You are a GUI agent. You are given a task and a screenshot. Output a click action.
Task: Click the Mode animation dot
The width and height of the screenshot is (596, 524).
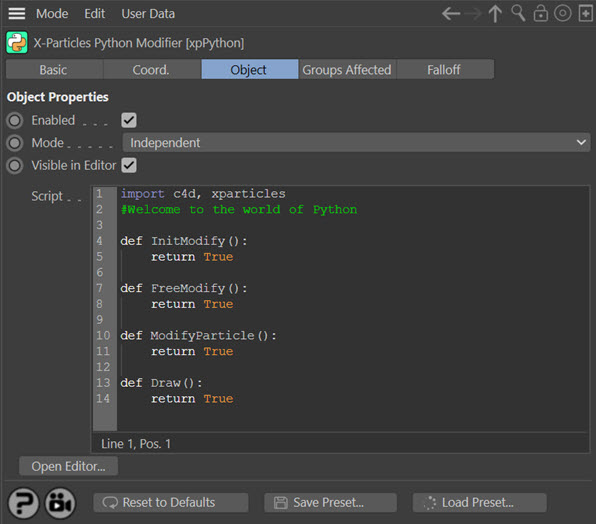(15, 143)
